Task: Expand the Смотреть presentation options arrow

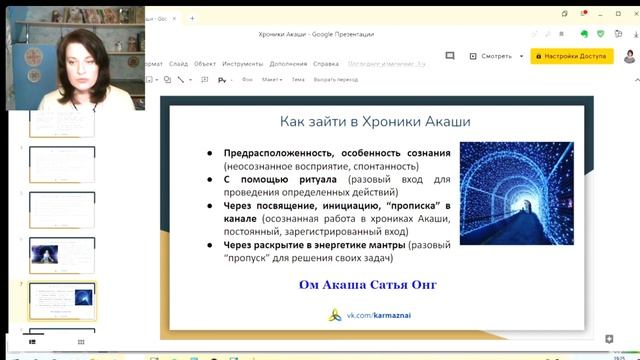Action: point(521,56)
